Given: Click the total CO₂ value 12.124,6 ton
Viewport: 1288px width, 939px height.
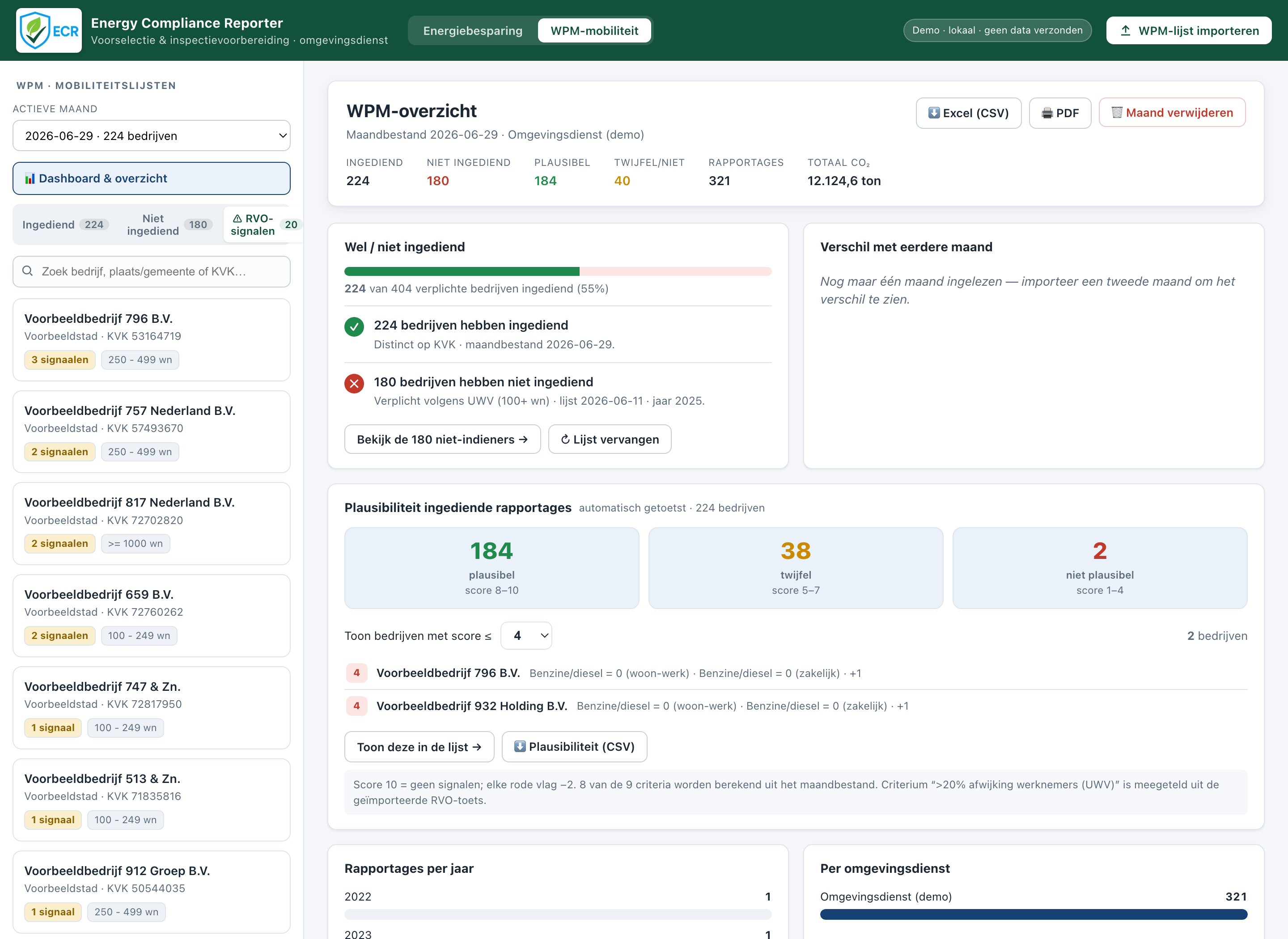Looking at the screenshot, I should [844, 181].
